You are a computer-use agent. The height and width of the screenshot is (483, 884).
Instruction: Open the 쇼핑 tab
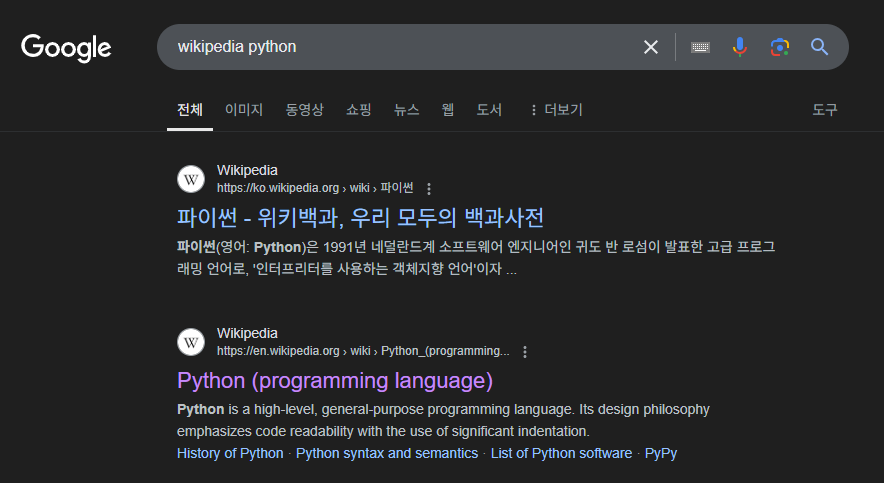click(x=359, y=109)
